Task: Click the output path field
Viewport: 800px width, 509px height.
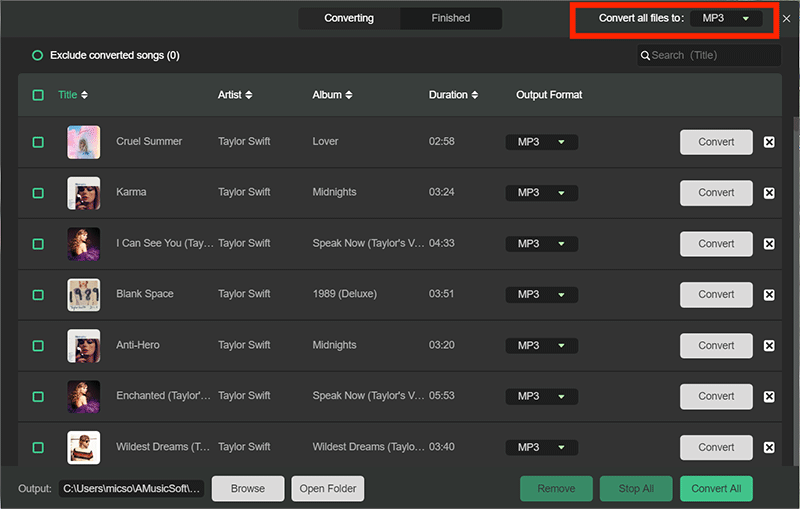Action: pos(131,489)
